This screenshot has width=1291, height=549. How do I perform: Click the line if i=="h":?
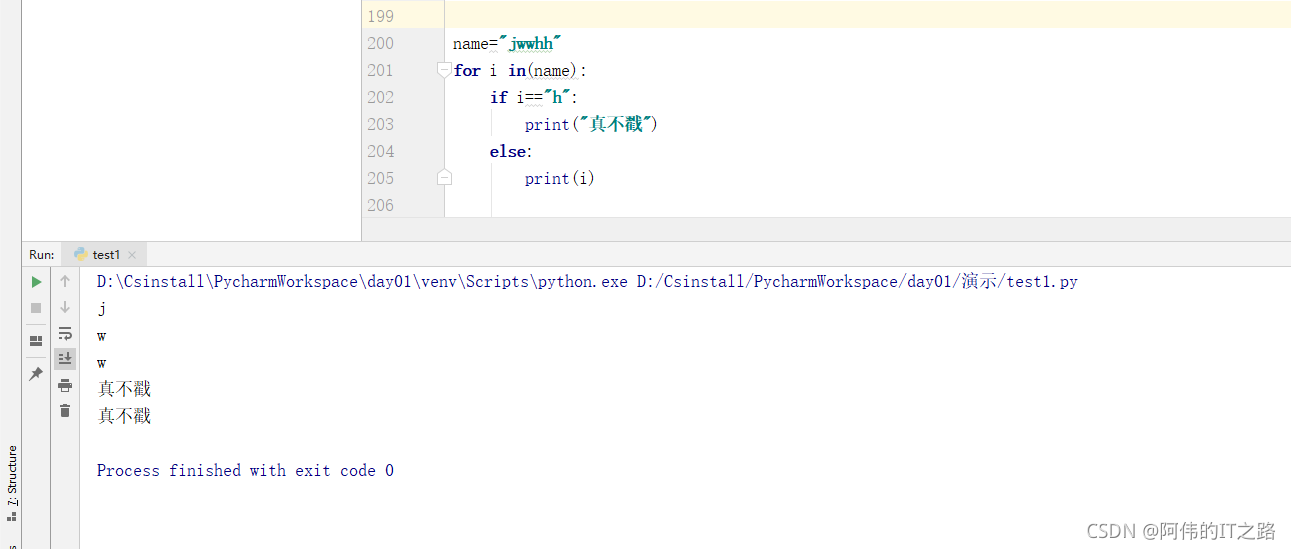[x=534, y=97]
